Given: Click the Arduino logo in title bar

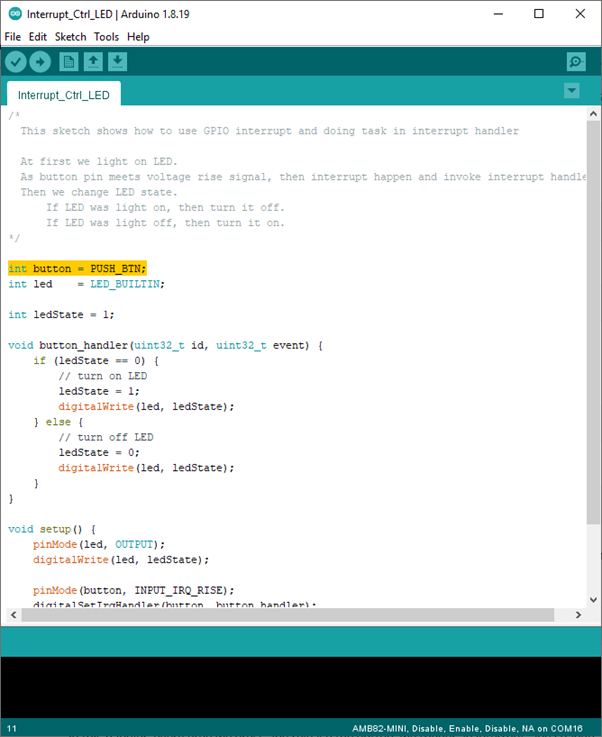Looking at the screenshot, I should click(x=13, y=14).
